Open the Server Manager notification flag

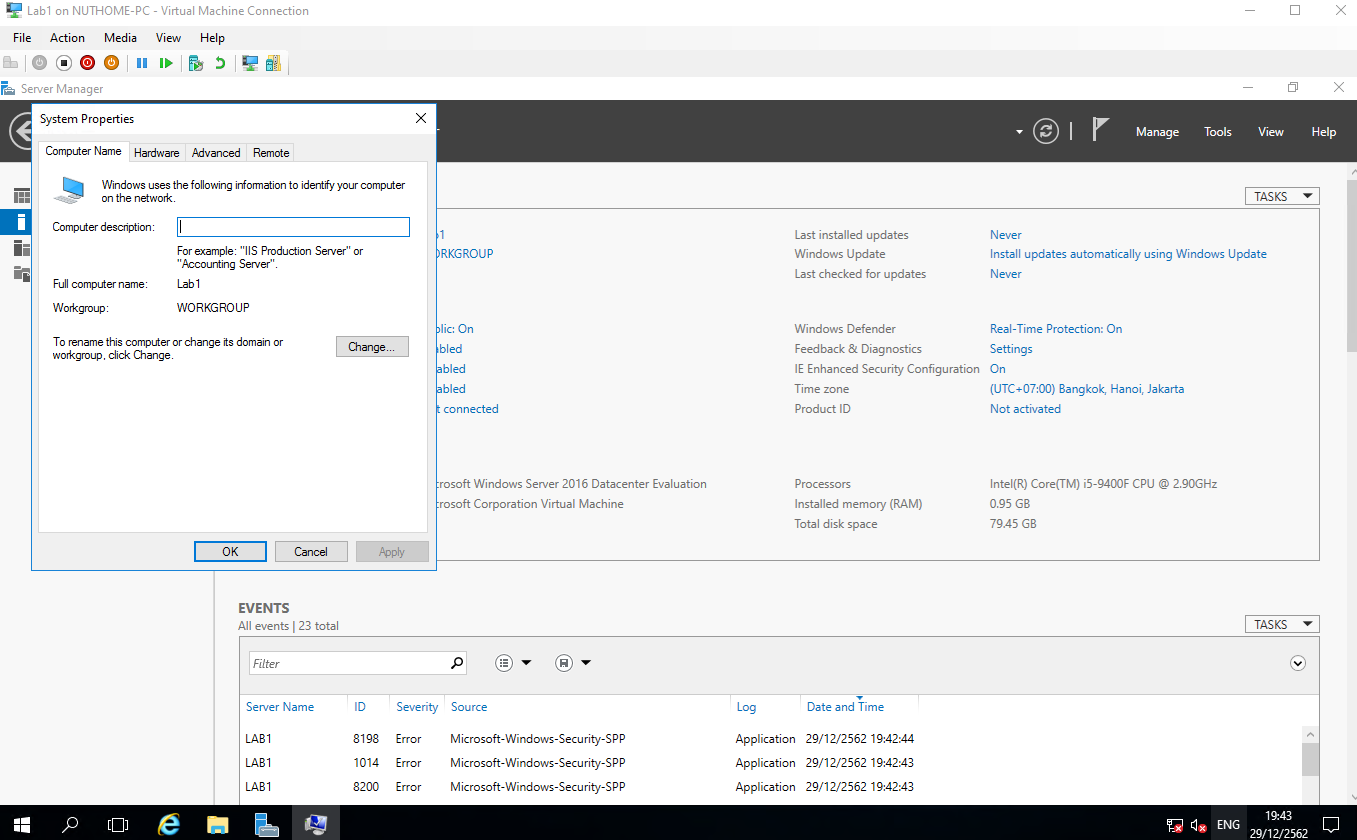(1099, 128)
